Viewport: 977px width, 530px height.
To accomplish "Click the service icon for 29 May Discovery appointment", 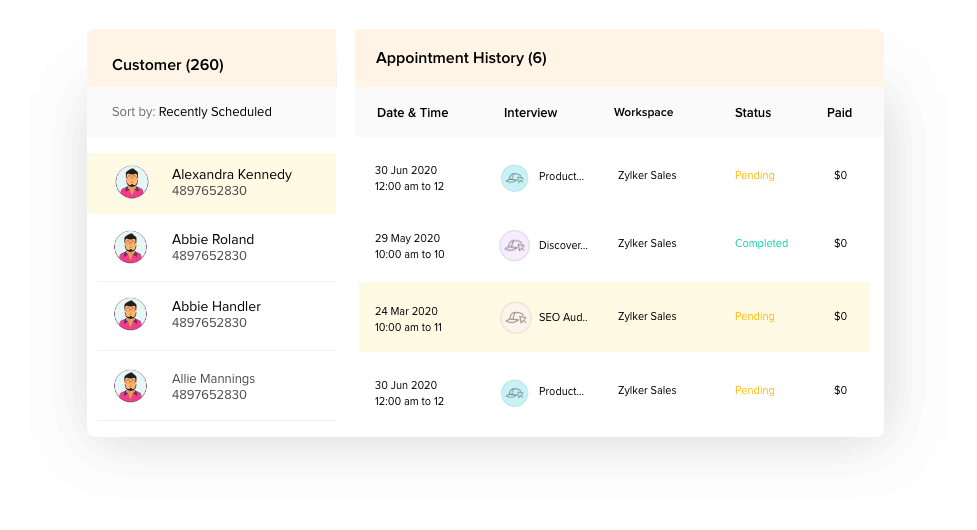I will (514, 245).
